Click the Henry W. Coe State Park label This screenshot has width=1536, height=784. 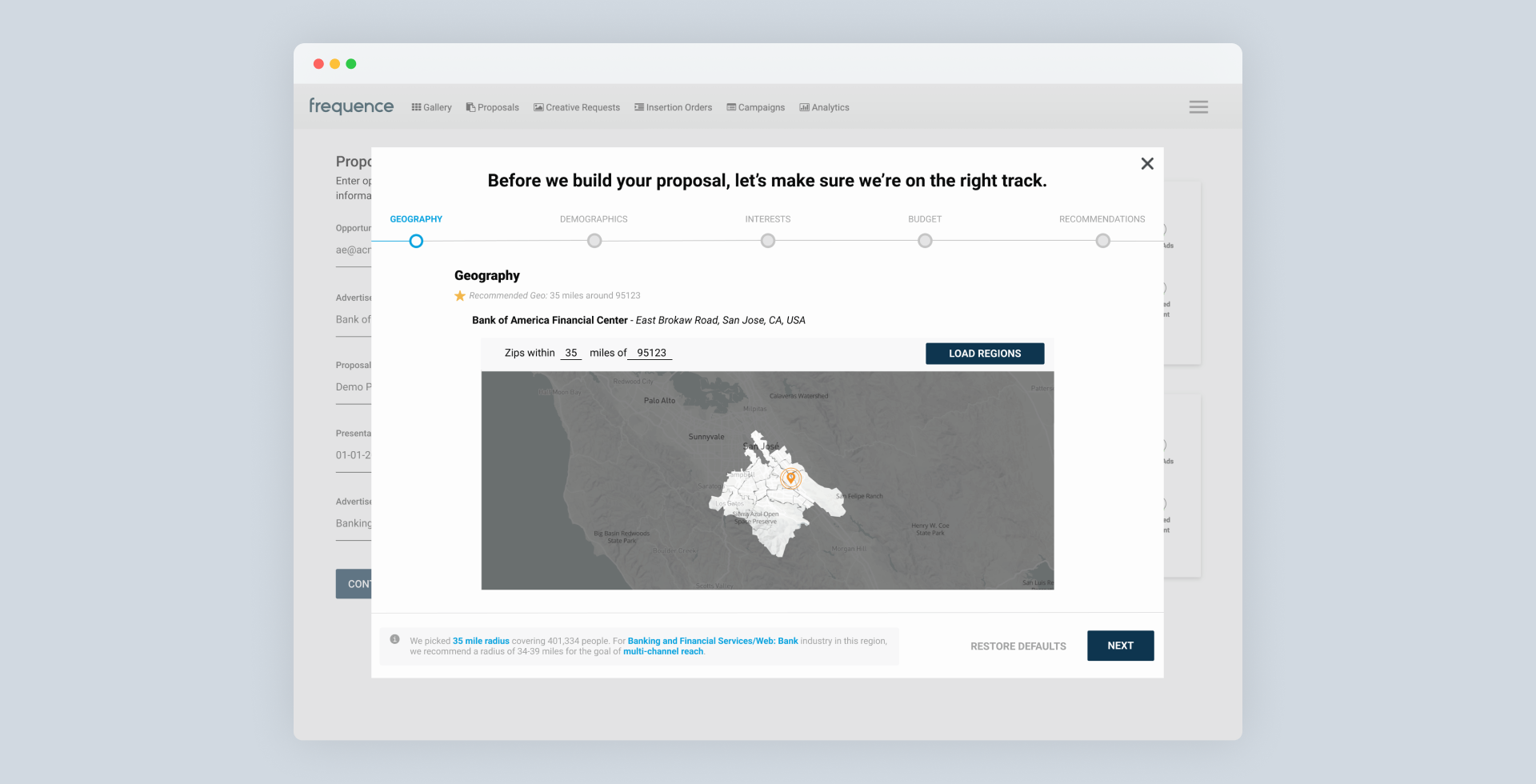point(930,530)
